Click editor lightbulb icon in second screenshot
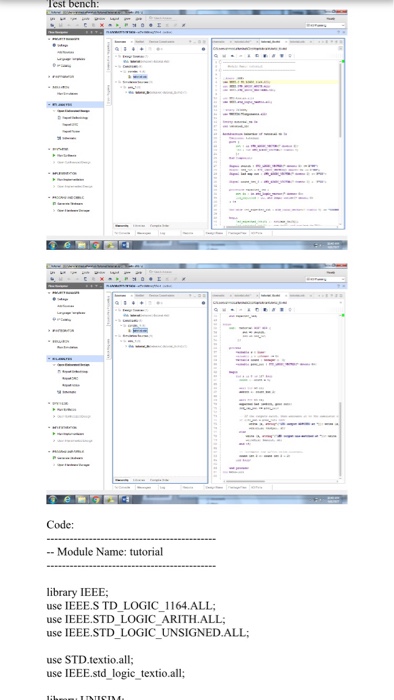Image resolution: width=394 pixels, height=700 pixels. coord(290,309)
